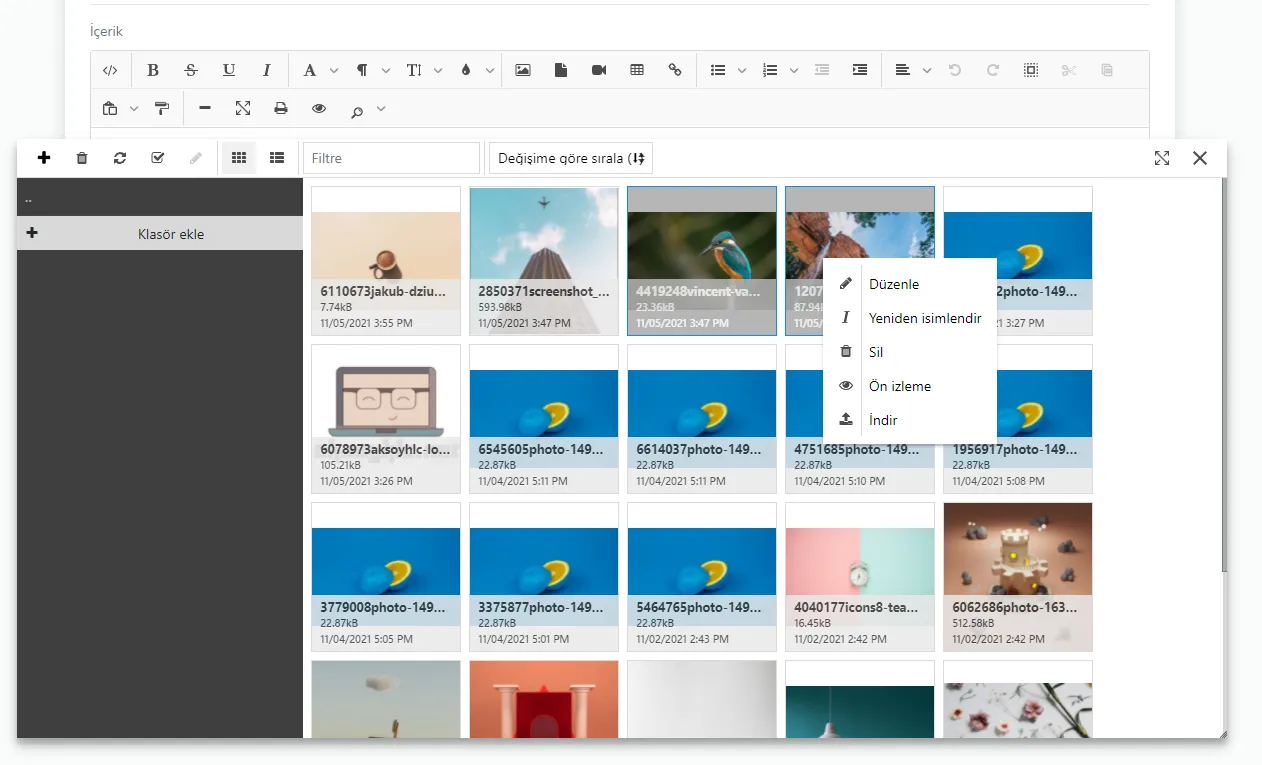Viewport: 1262px width, 765px height.
Task: Switch file browser to list view
Action: pos(277,158)
